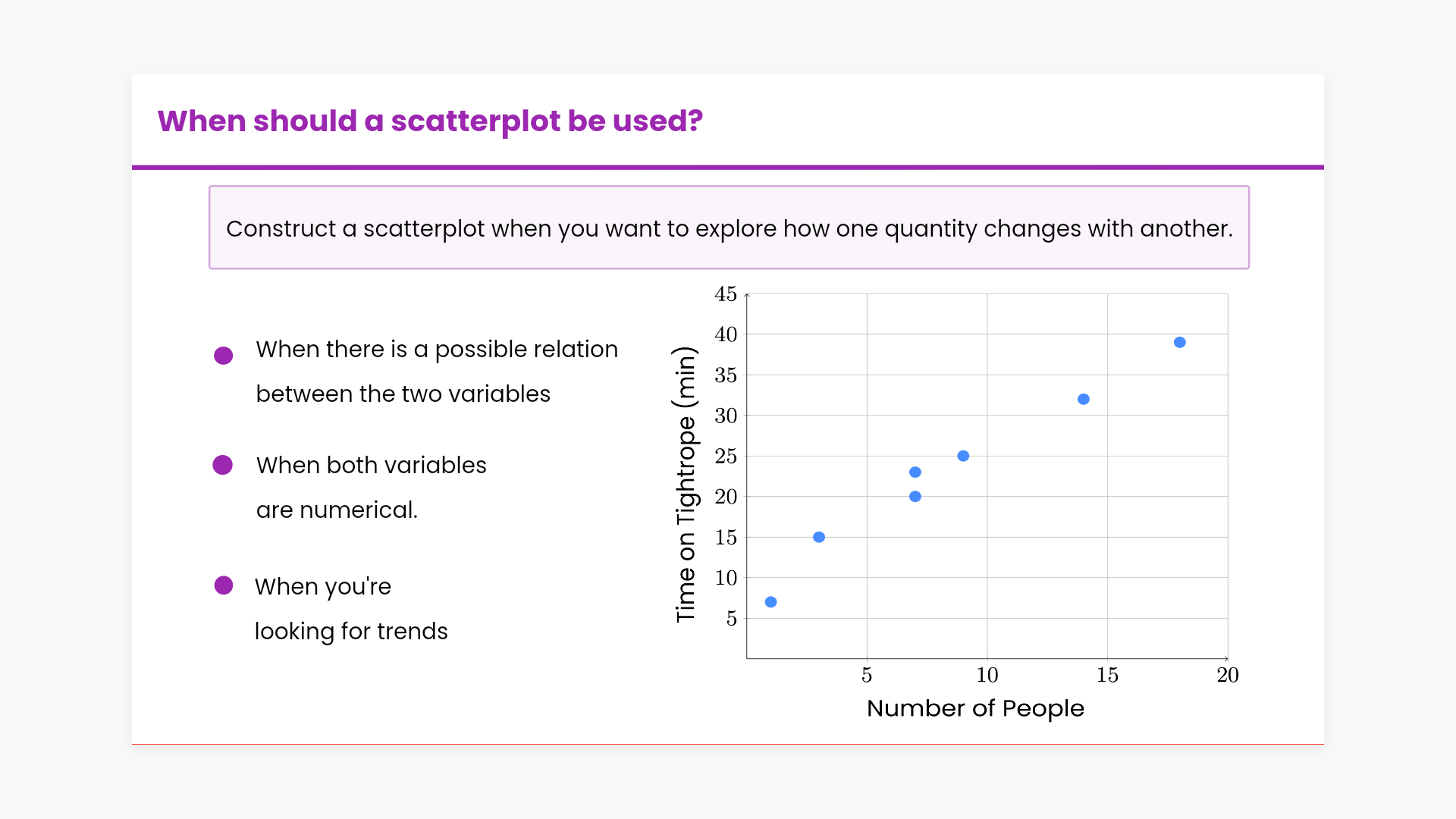Select the data point at 14 people
1456x819 pixels.
point(1083,399)
